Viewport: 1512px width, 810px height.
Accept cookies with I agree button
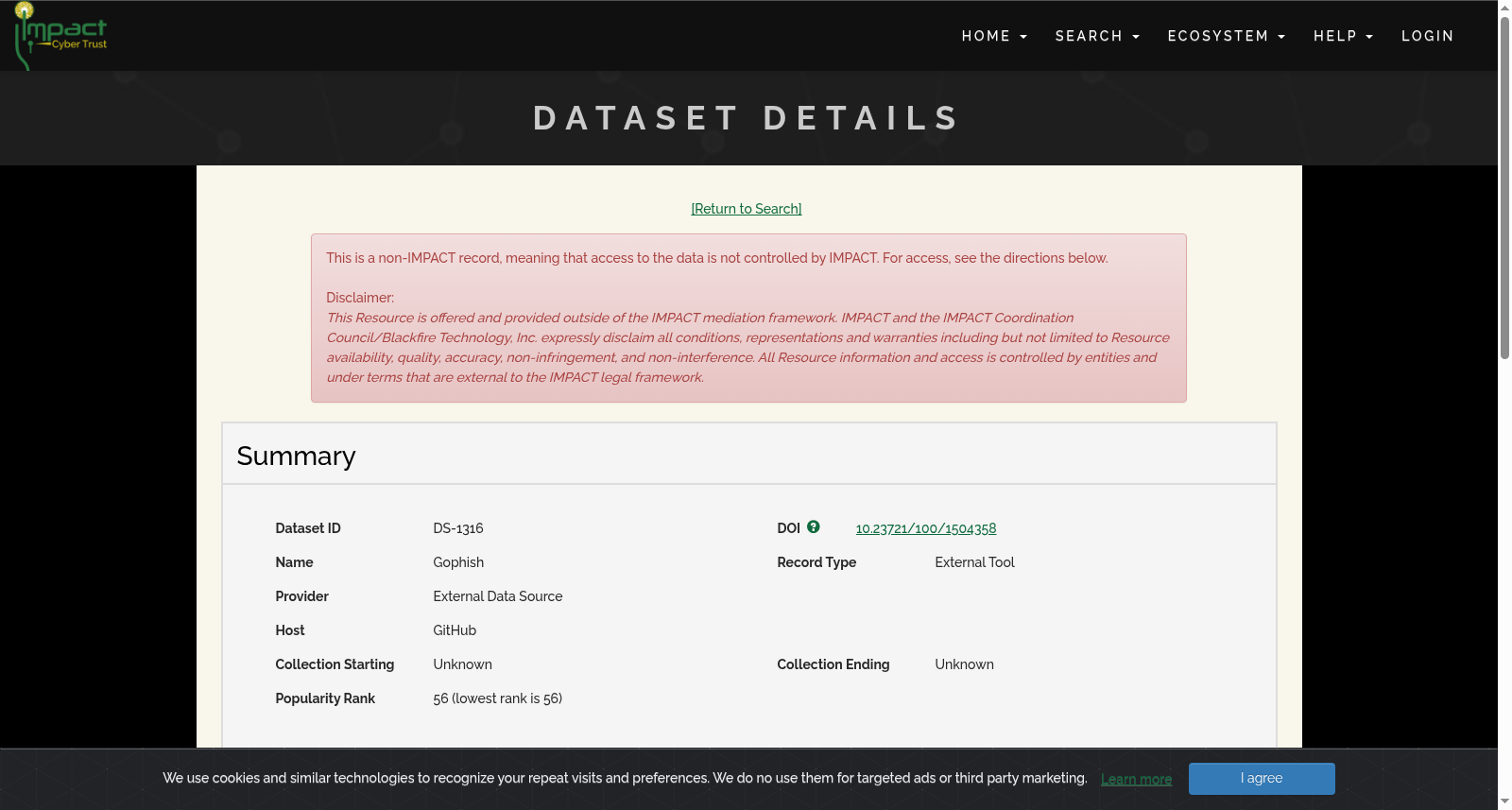[1262, 778]
